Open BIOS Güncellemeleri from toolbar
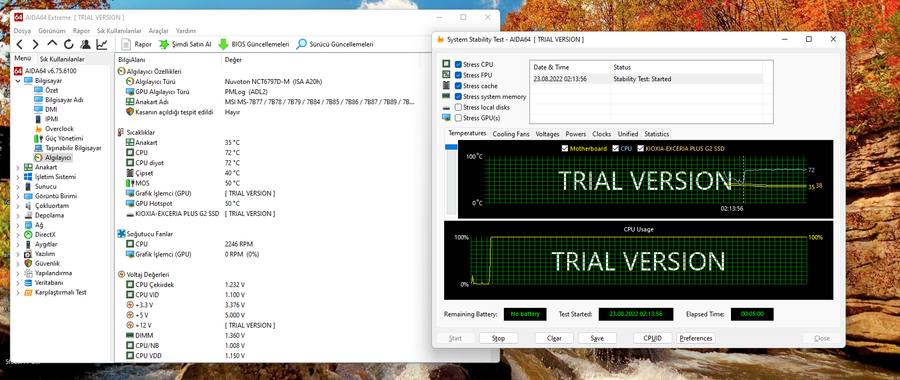Viewport: 900px width, 380px height. (x=253, y=44)
